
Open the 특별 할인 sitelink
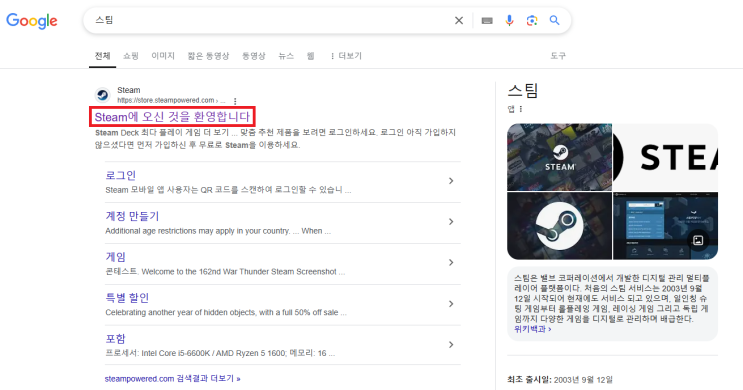coord(127,298)
